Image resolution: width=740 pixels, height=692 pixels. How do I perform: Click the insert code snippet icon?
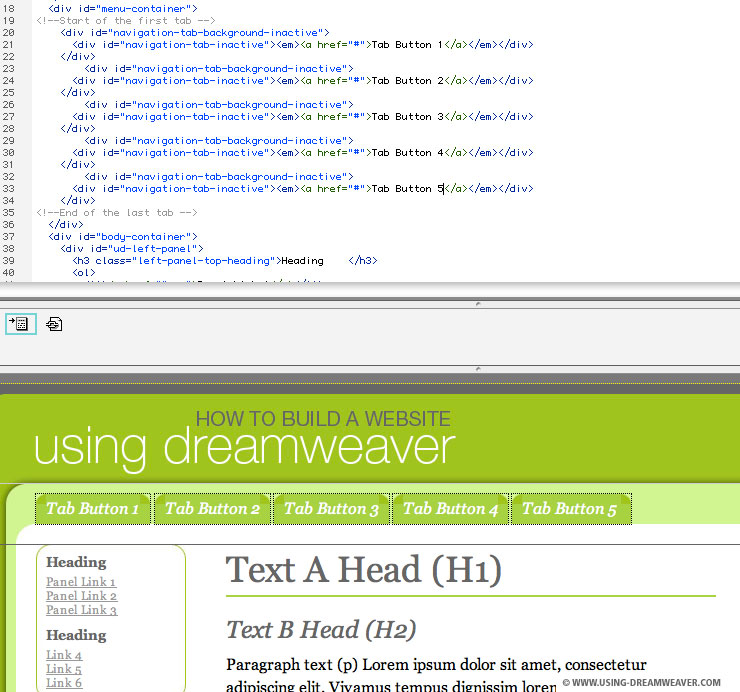point(21,324)
